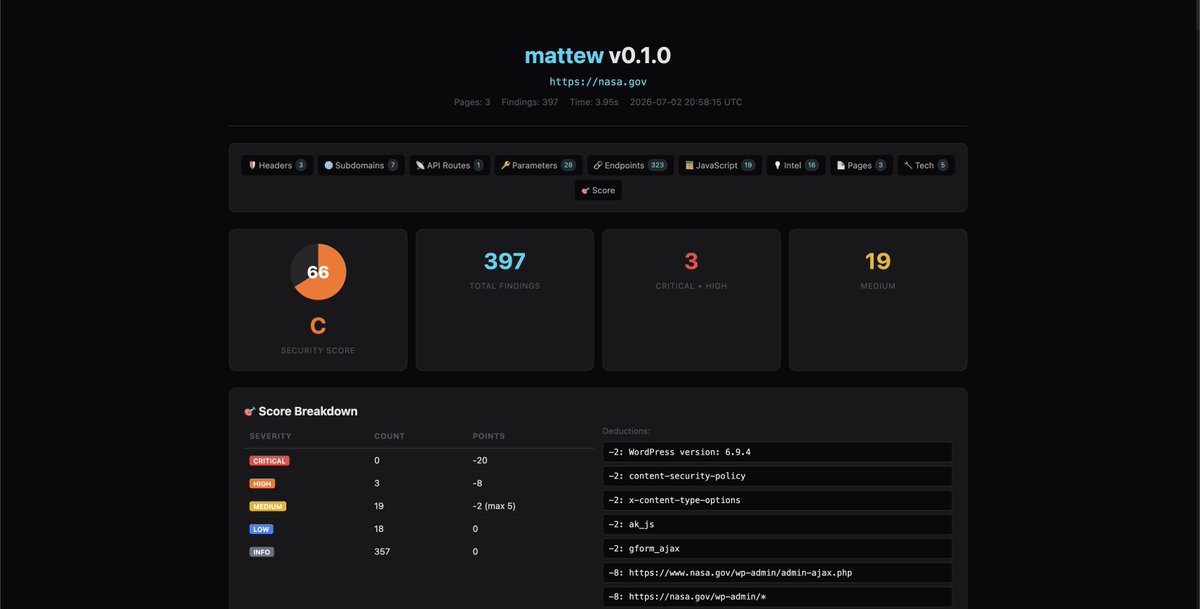Click the "-2 (max 5)" points value
Image resolution: width=1200 pixels, height=609 pixels.
tap(495, 506)
